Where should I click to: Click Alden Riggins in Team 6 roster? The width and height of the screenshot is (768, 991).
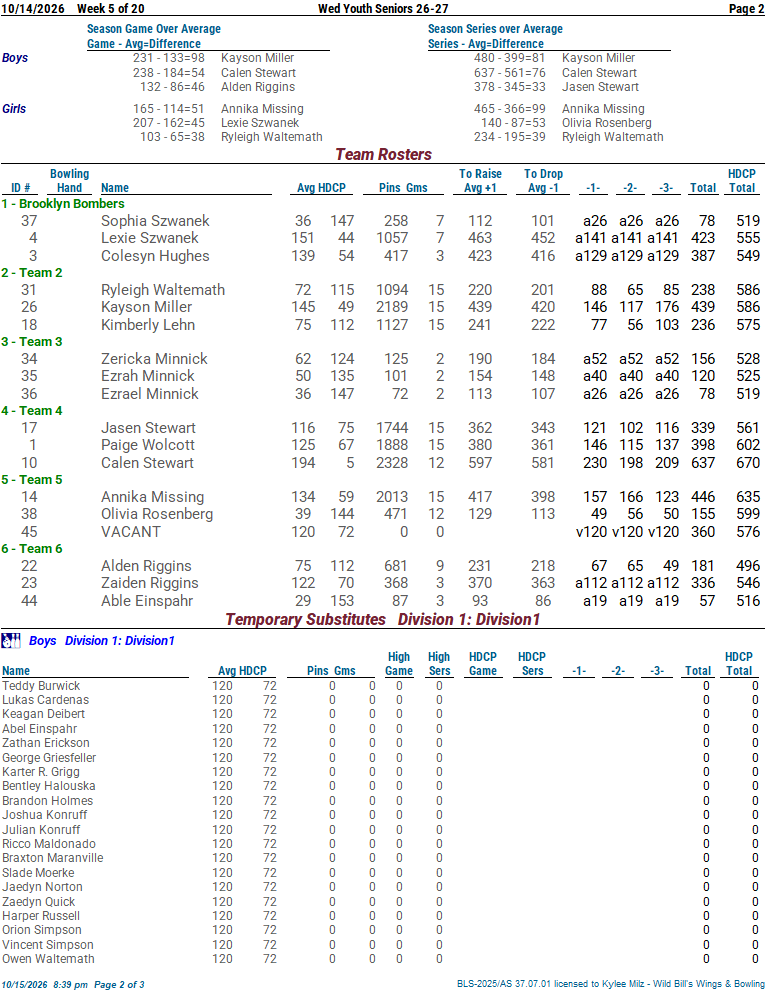pos(146,566)
